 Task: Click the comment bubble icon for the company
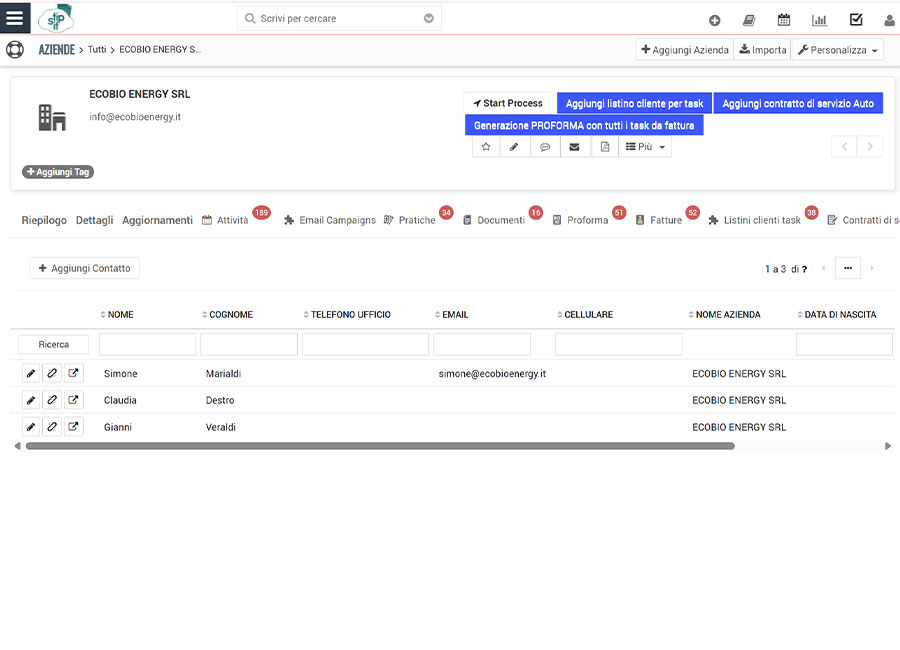click(x=545, y=146)
